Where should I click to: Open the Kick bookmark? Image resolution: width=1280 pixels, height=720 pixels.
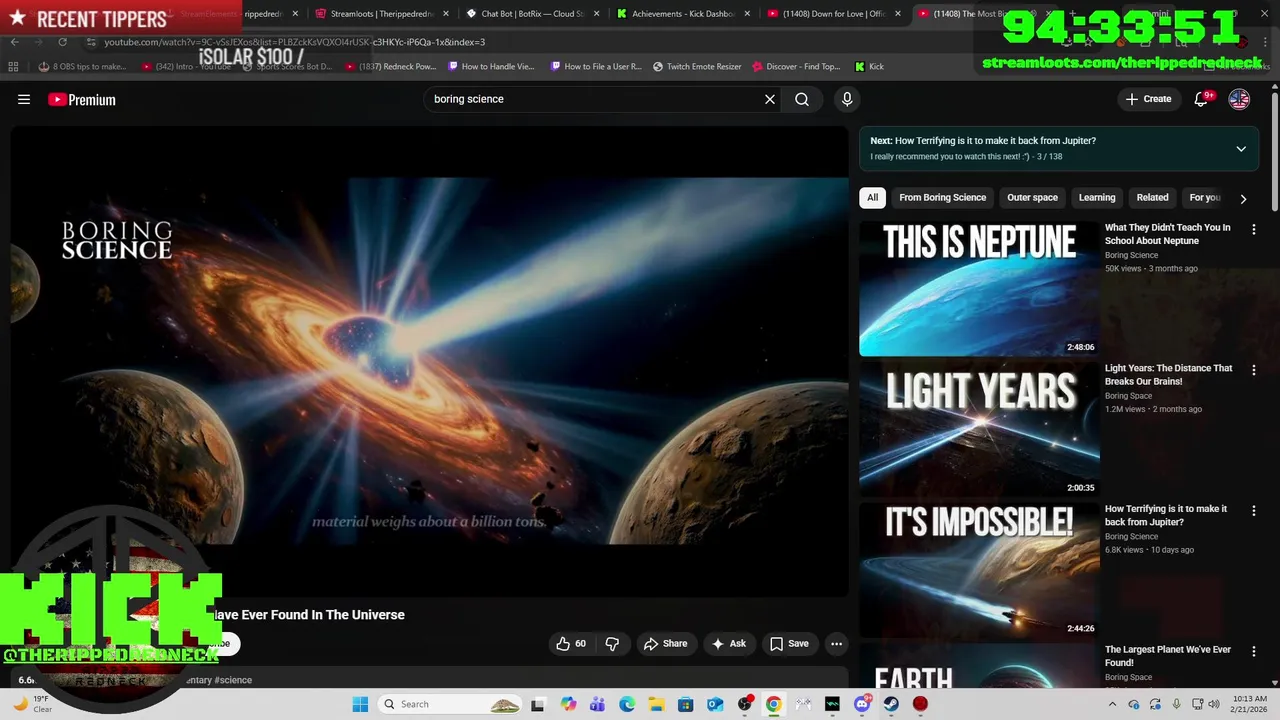click(869, 66)
